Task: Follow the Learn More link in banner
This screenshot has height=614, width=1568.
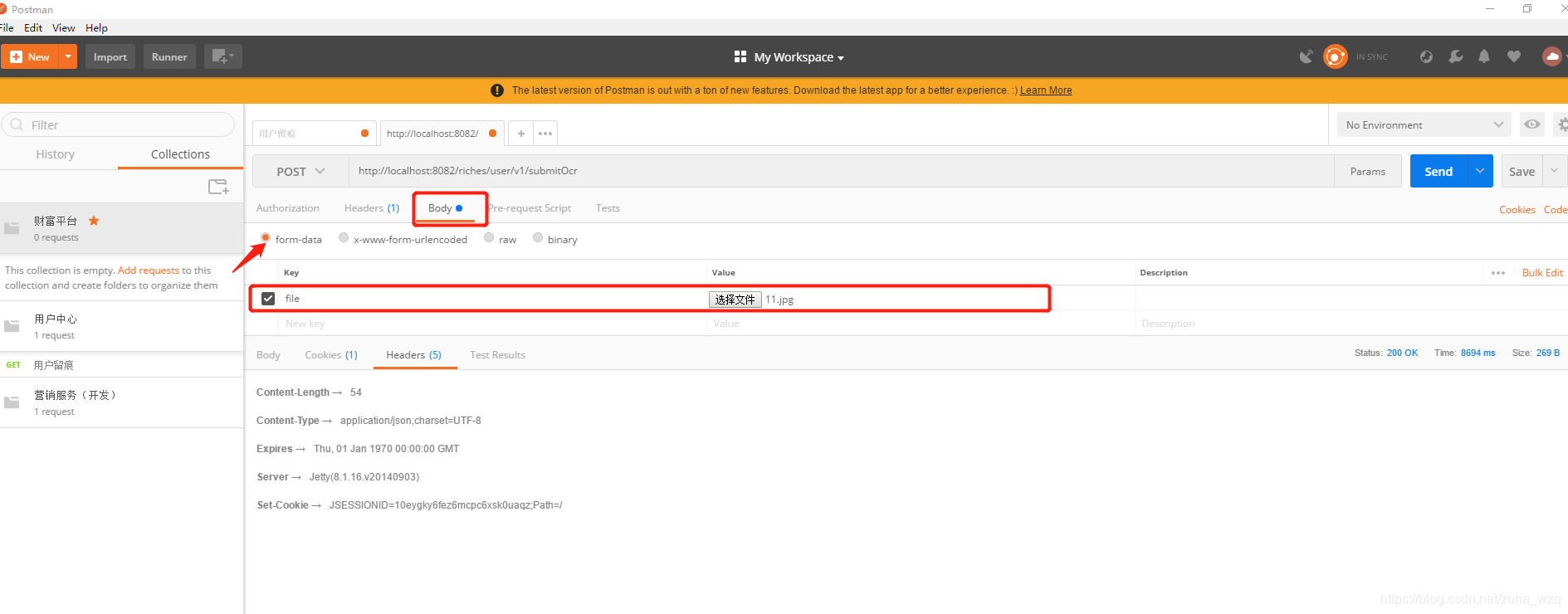Action: coord(1046,90)
